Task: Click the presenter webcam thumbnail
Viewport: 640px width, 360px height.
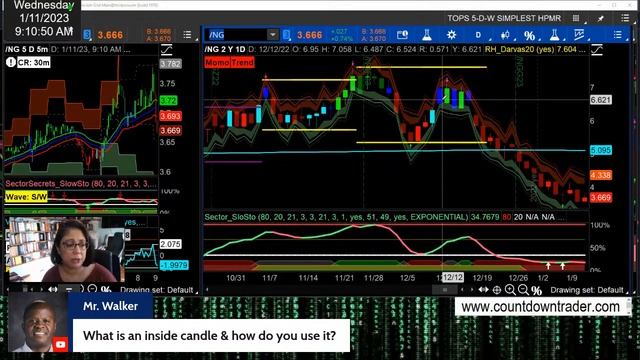Action: tap(67, 249)
